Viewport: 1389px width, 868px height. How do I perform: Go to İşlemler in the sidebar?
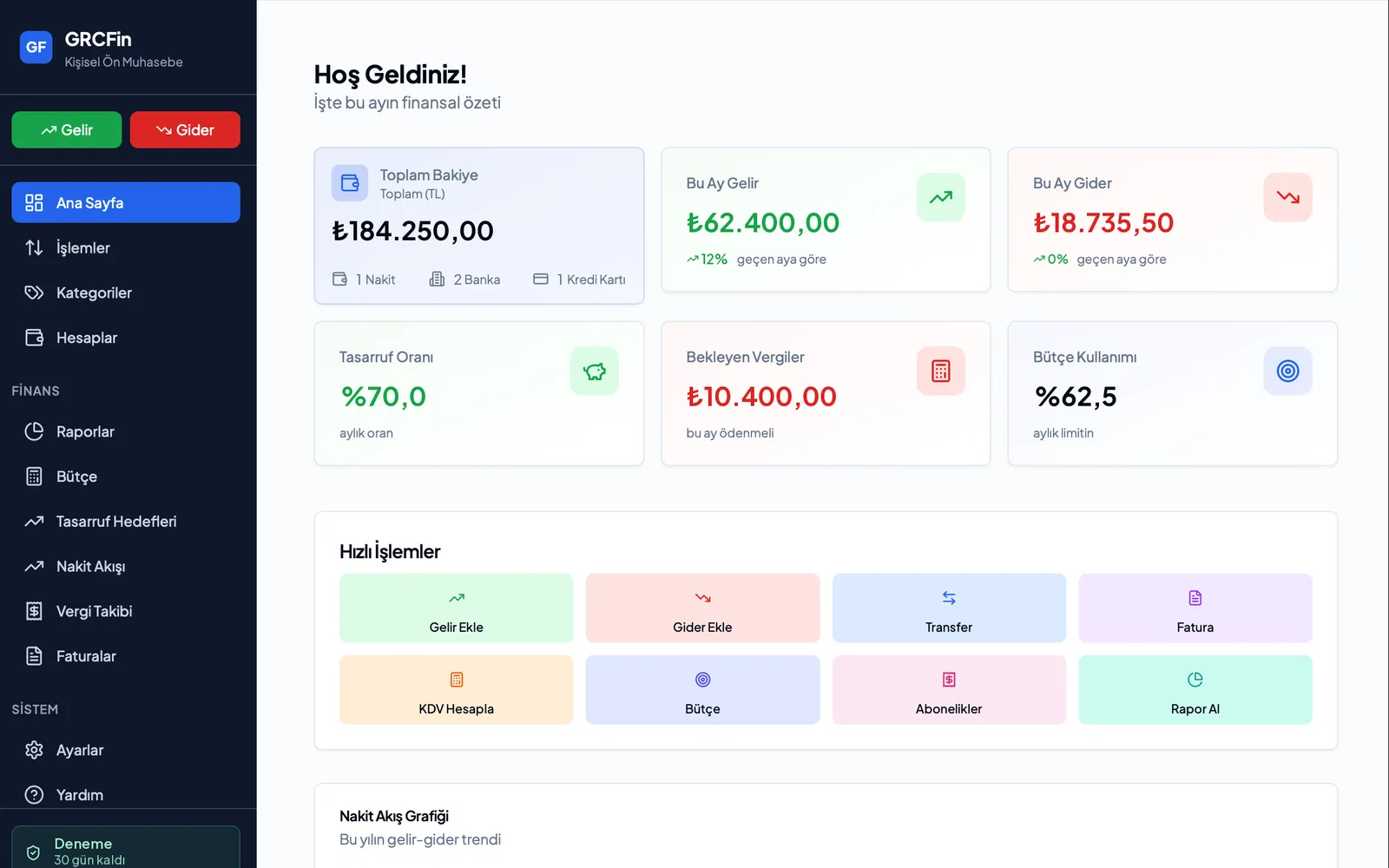pyautogui.click(x=126, y=247)
